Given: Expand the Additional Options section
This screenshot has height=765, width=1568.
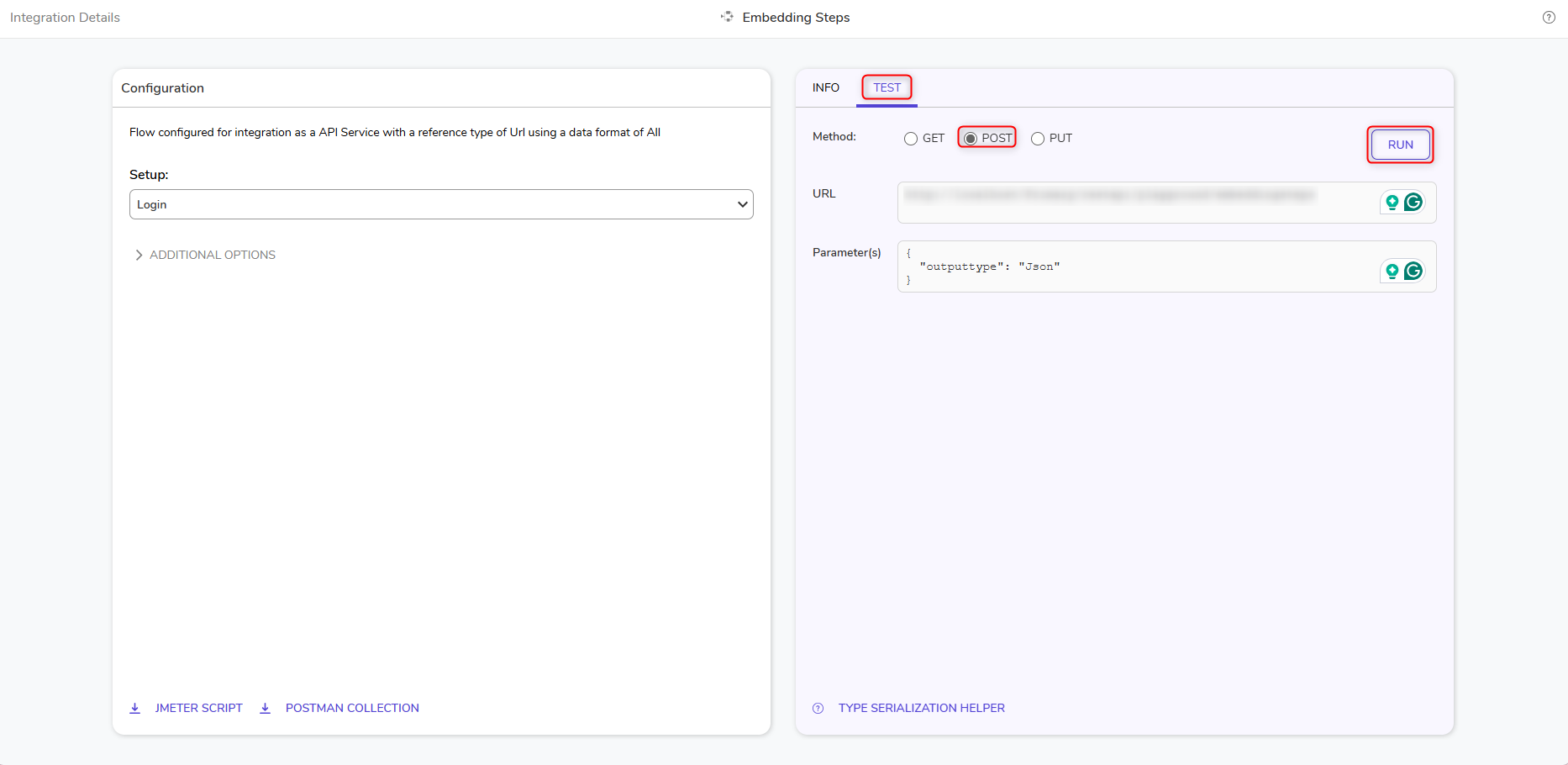Looking at the screenshot, I should coord(205,255).
